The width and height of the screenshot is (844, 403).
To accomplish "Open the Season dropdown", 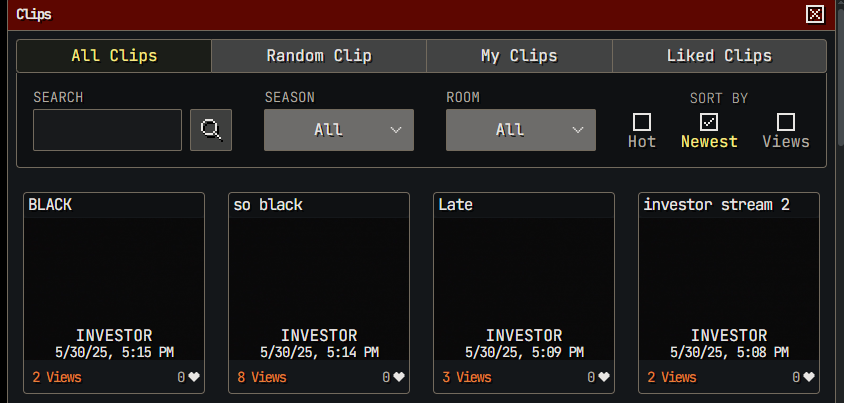I will (x=339, y=130).
